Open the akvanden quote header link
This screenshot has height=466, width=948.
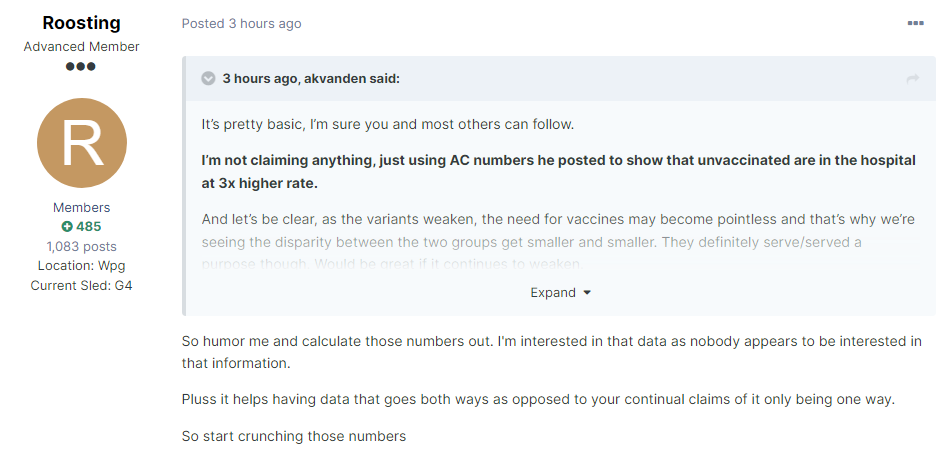[311, 79]
